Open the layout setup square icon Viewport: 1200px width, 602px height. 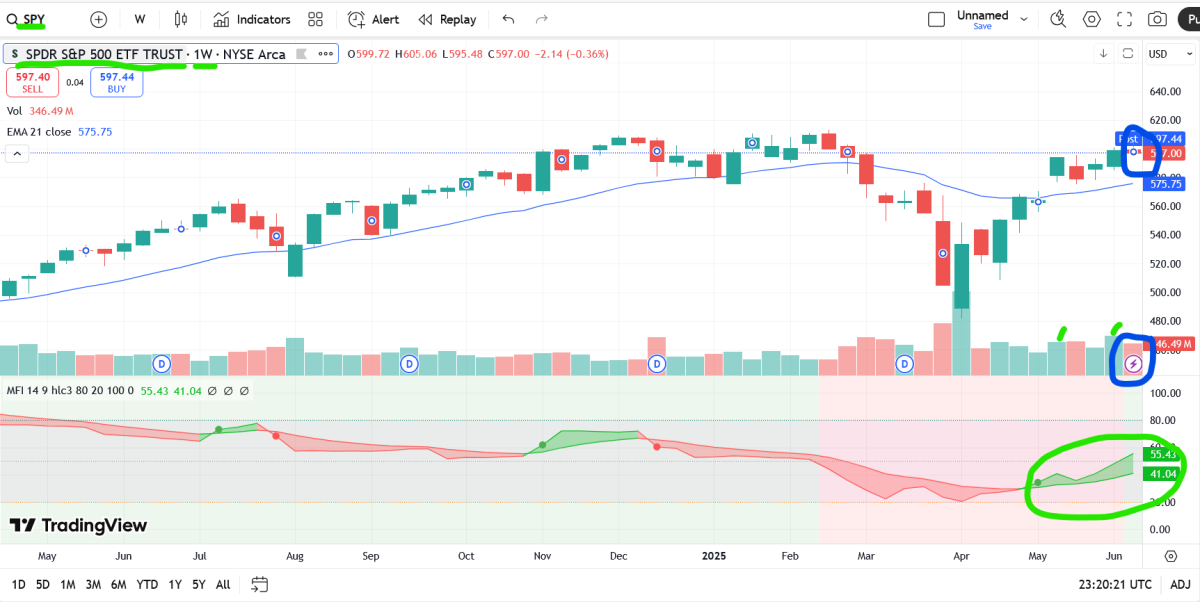pyautogui.click(x=936, y=19)
